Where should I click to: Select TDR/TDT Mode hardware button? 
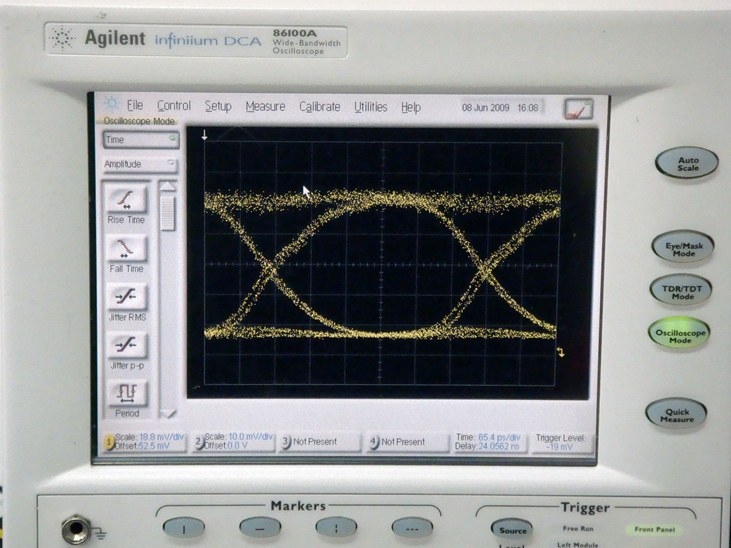coord(681,290)
